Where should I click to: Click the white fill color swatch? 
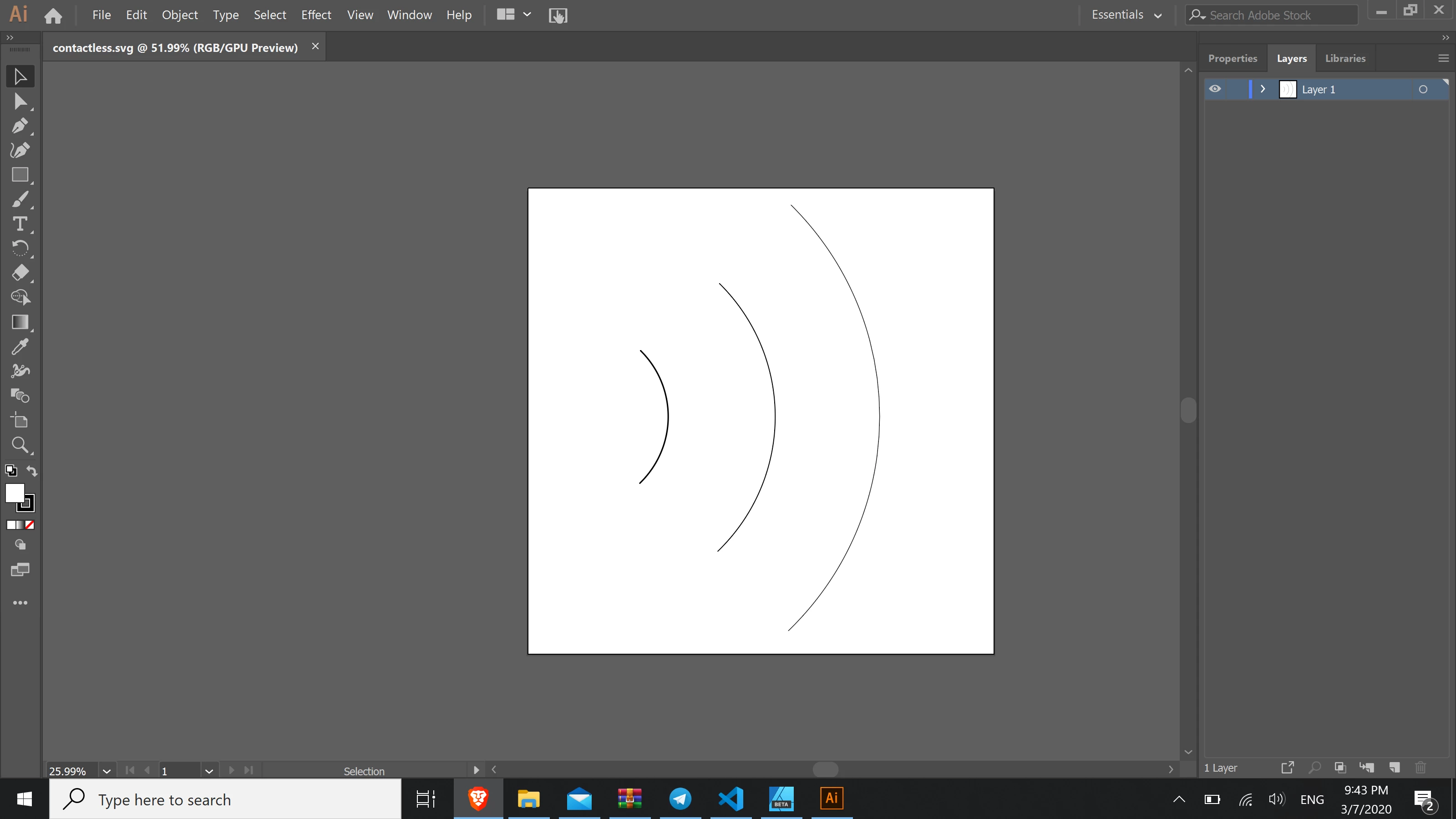[15, 493]
